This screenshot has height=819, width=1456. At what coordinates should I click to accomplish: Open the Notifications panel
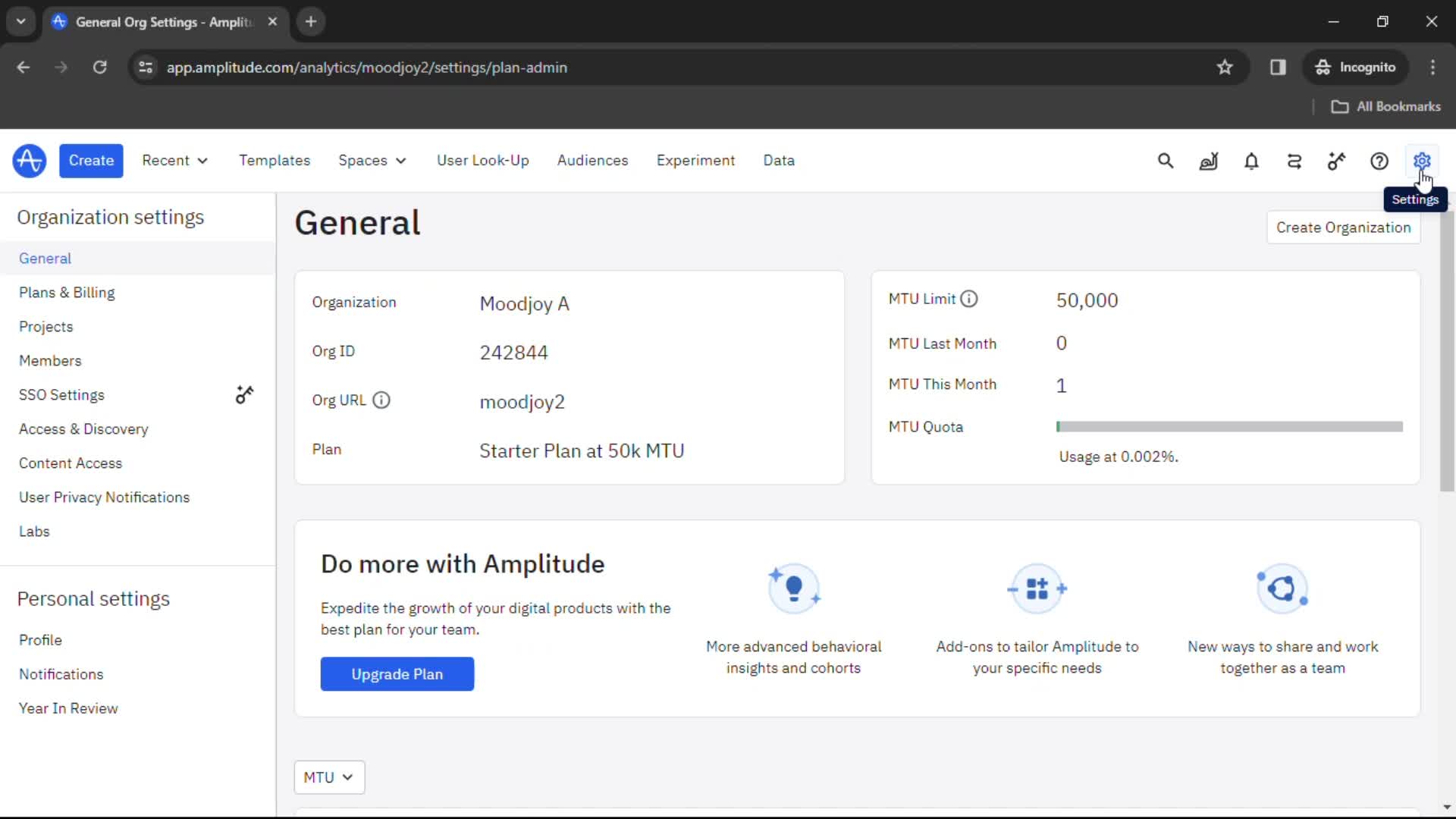coord(1250,160)
